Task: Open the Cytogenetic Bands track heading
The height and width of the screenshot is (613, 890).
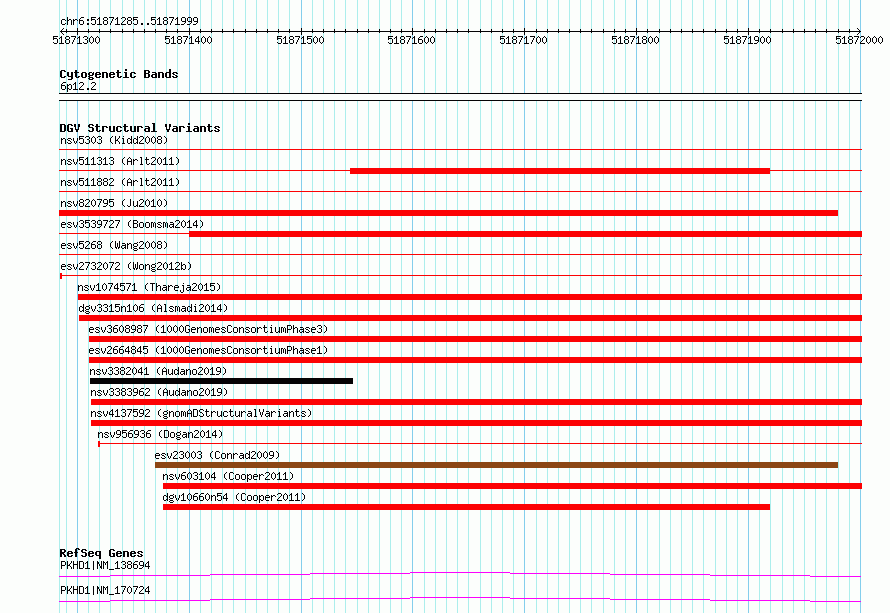Action: (119, 74)
